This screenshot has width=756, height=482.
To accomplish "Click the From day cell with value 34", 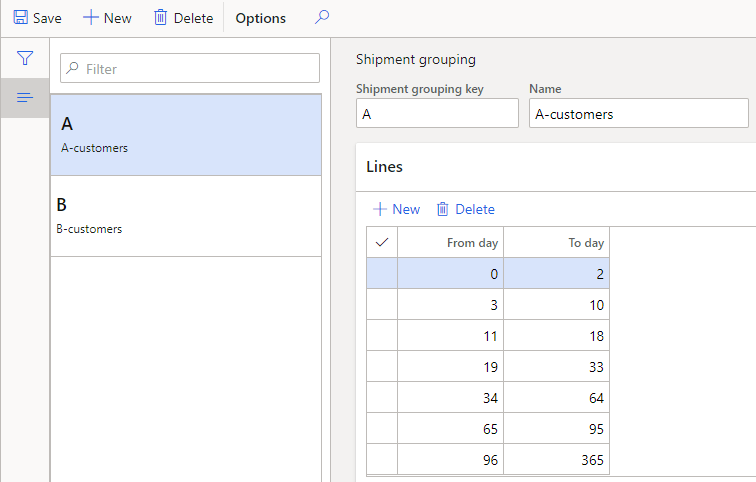I will [450, 397].
